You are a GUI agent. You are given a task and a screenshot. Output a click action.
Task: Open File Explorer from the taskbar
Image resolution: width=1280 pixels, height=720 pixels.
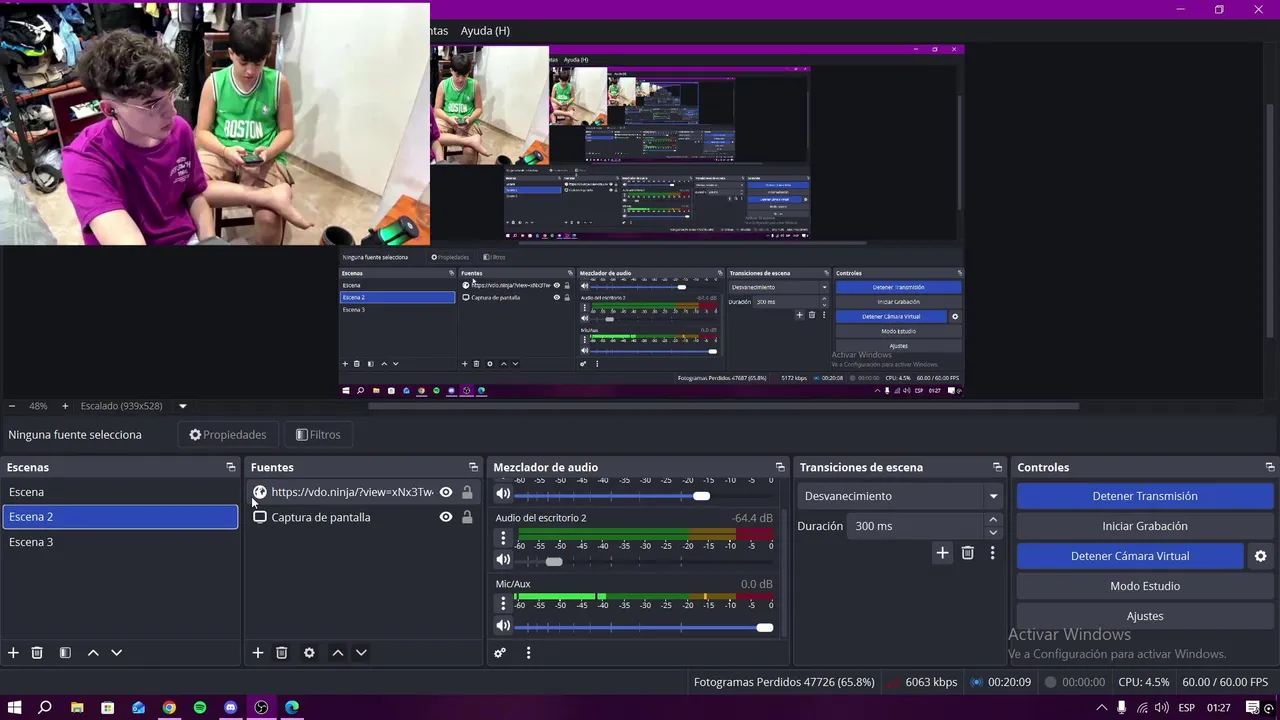[x=76, y=707]
